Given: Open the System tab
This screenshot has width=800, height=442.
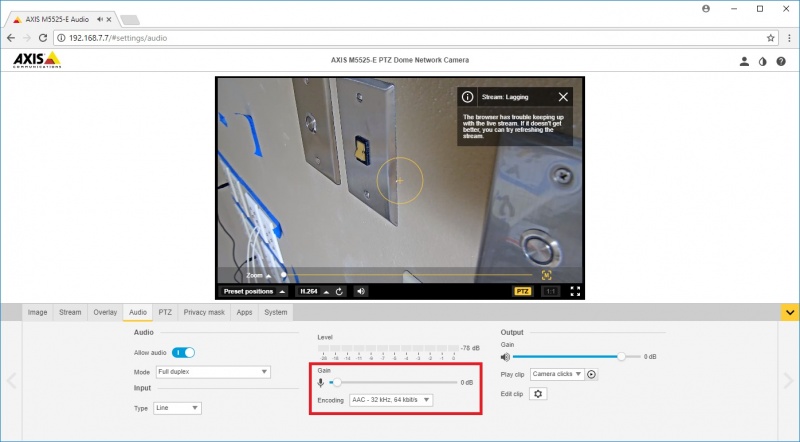Looking at the screenshot, I should pyautogui.click(x=276, y=312).
